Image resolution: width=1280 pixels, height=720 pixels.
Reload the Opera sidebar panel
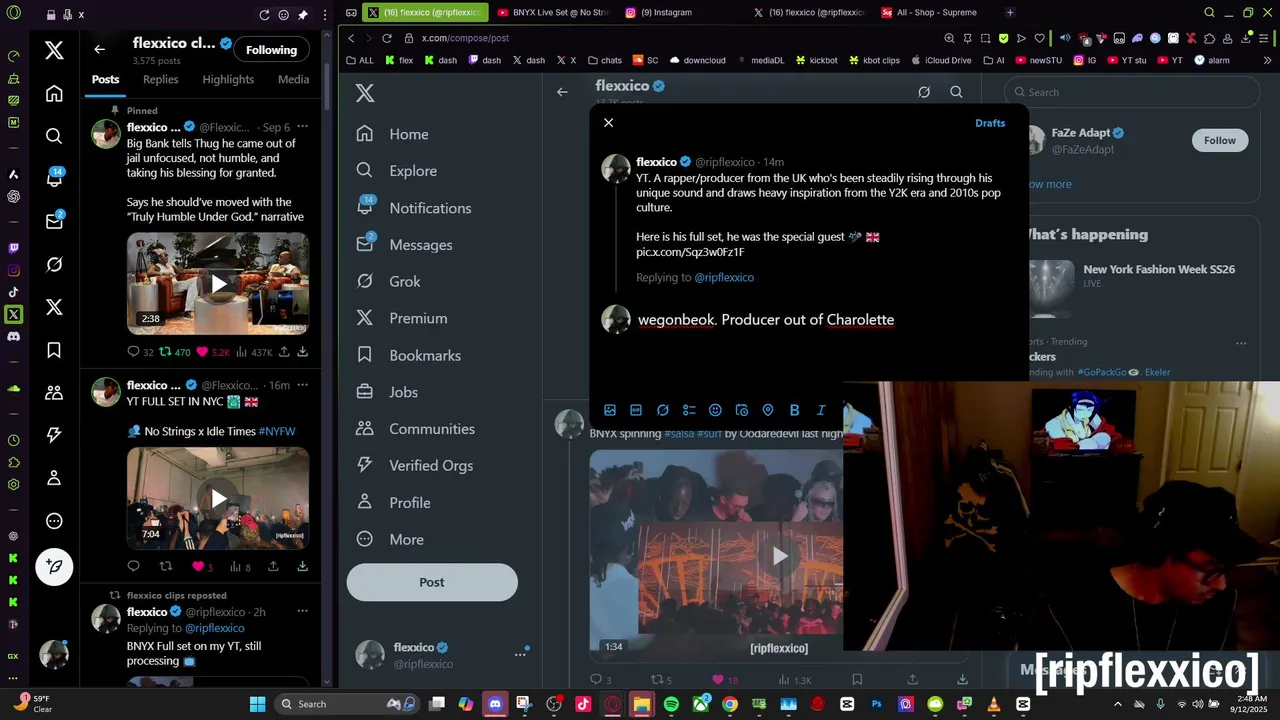point(264,15)
